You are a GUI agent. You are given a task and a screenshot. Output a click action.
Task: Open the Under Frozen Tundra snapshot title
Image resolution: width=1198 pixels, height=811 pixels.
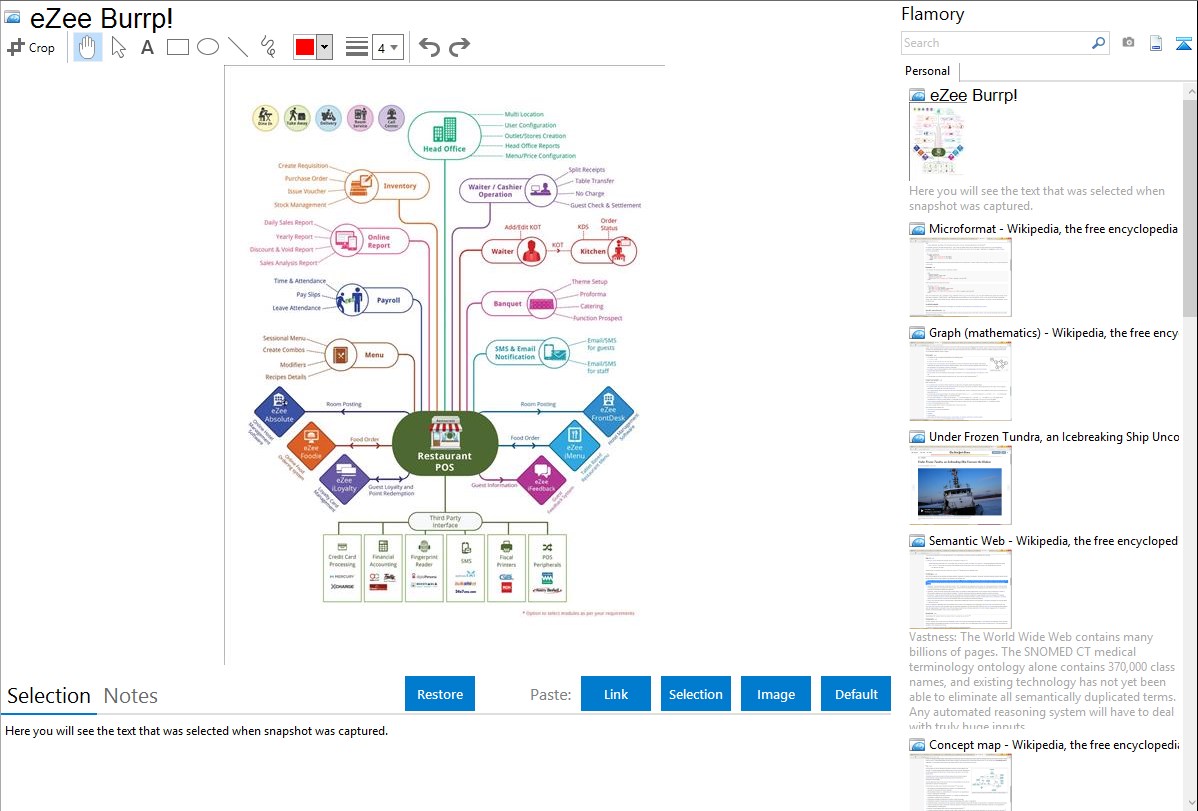pos(1054,436)
